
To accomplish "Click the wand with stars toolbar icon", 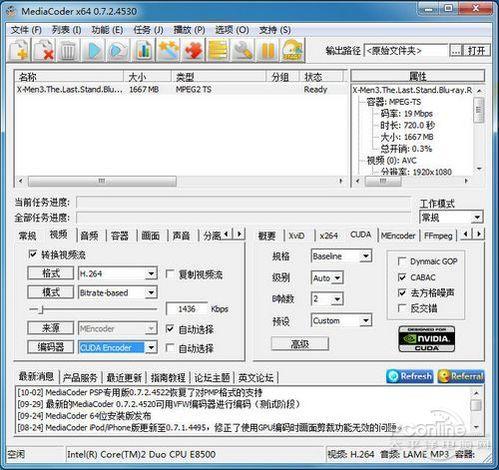I will 169,50.
